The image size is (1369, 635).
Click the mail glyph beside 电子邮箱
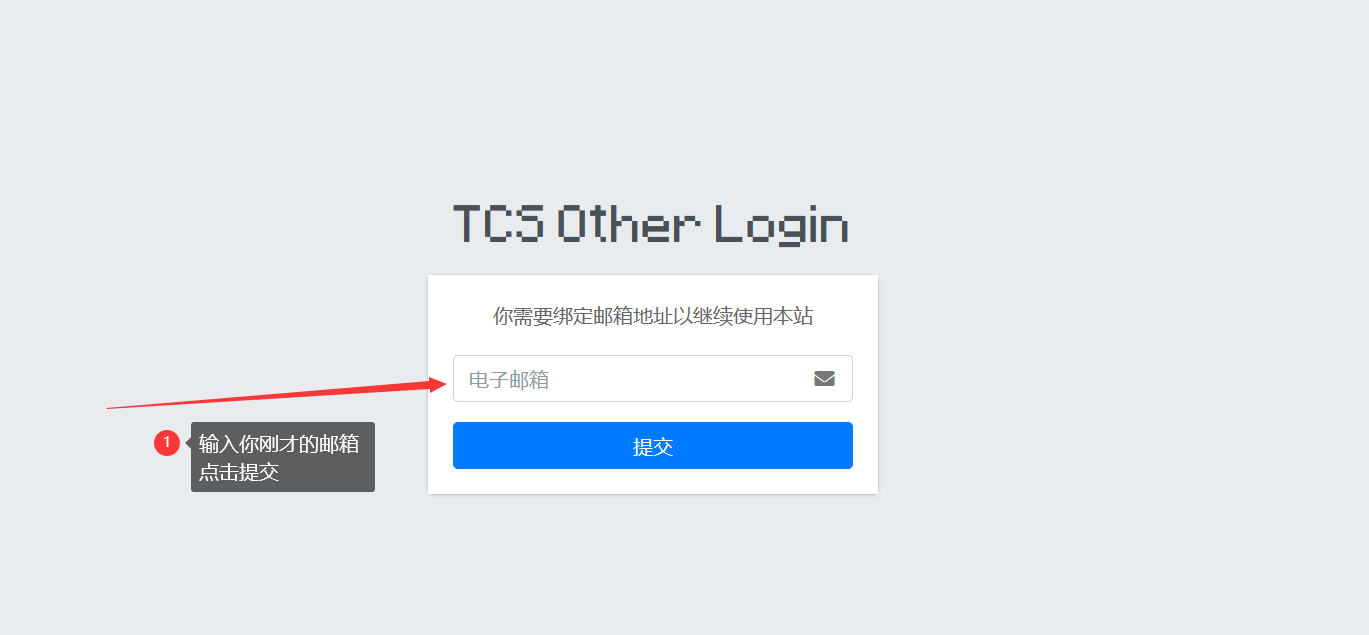824,379
